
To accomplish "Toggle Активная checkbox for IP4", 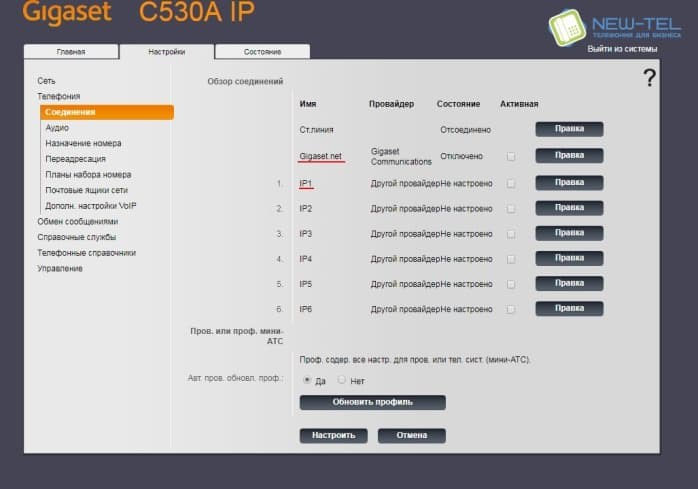I will 511,259.
